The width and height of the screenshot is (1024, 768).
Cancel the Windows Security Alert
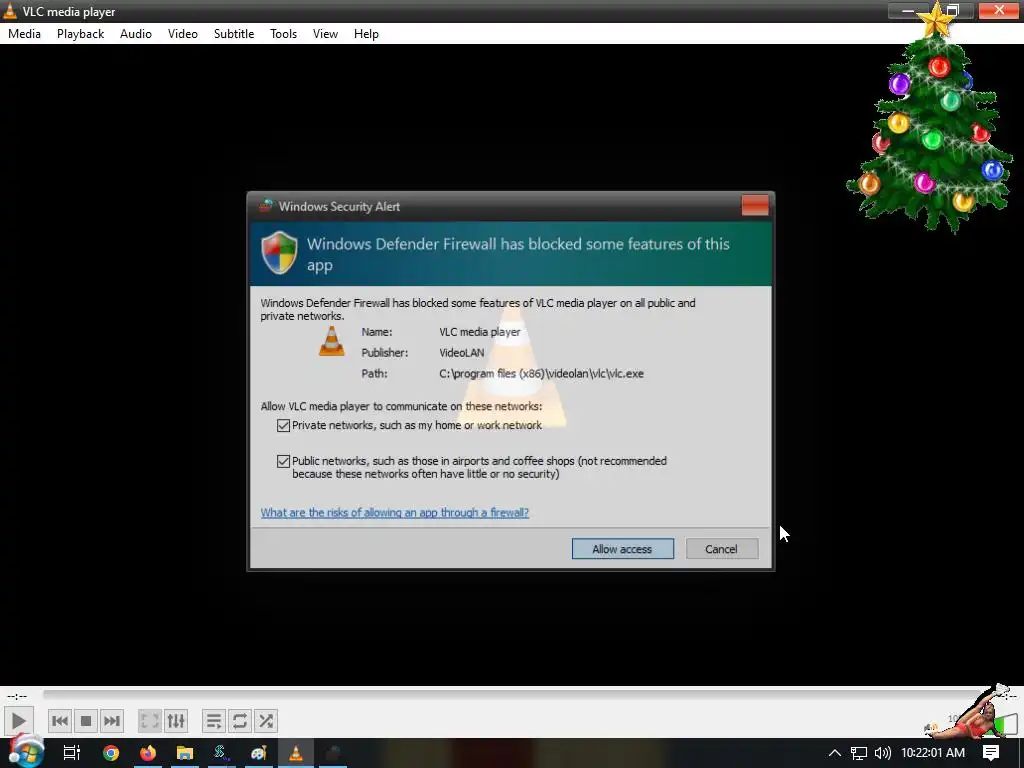tap(722, 549)
